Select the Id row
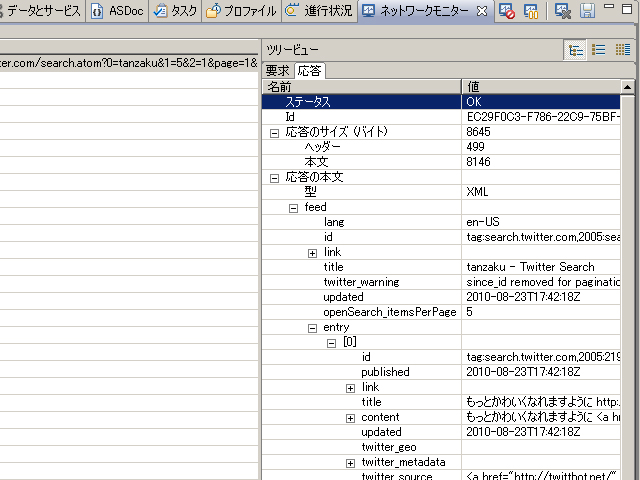Viewport: 640px width, 480px height. tap(441, 117)
